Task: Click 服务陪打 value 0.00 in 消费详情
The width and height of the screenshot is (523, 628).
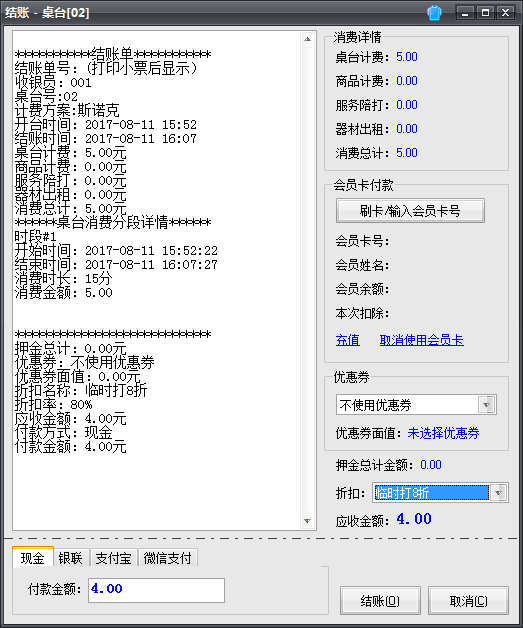Action: point(407,105)
